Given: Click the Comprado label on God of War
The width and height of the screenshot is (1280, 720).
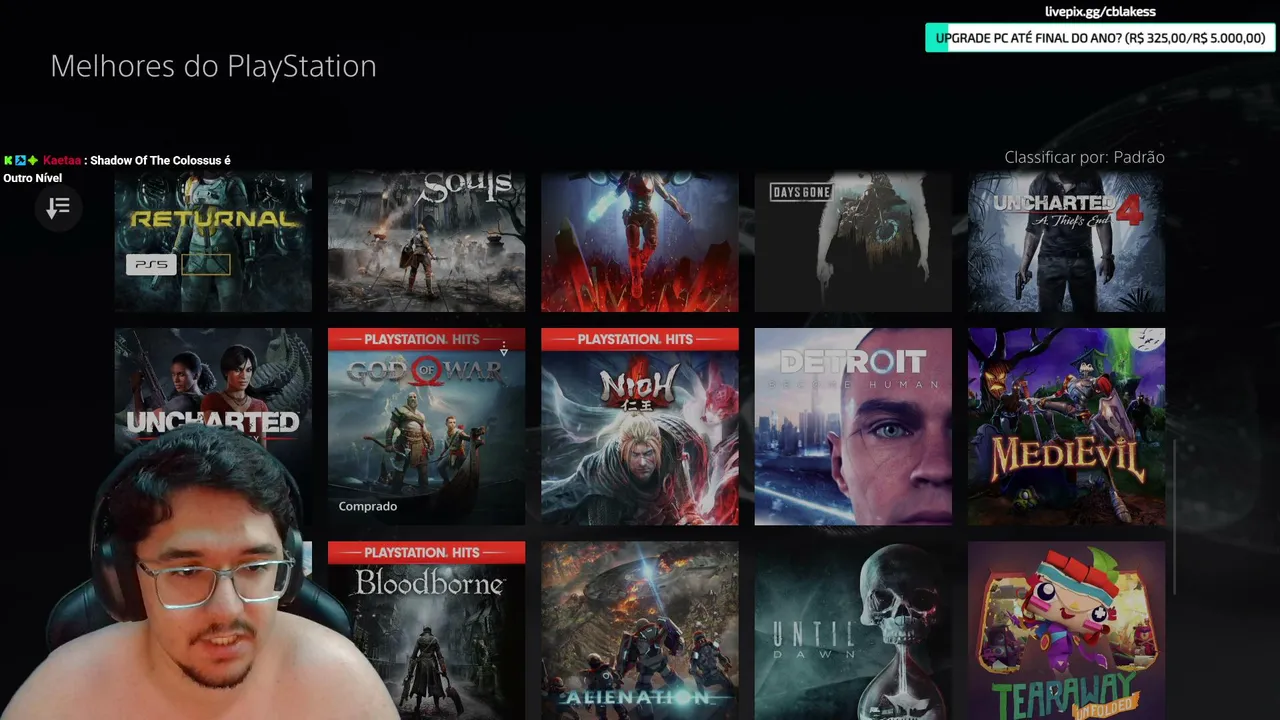Looking at the screenshot, I should pyautogui.click(x=368, y=506).
